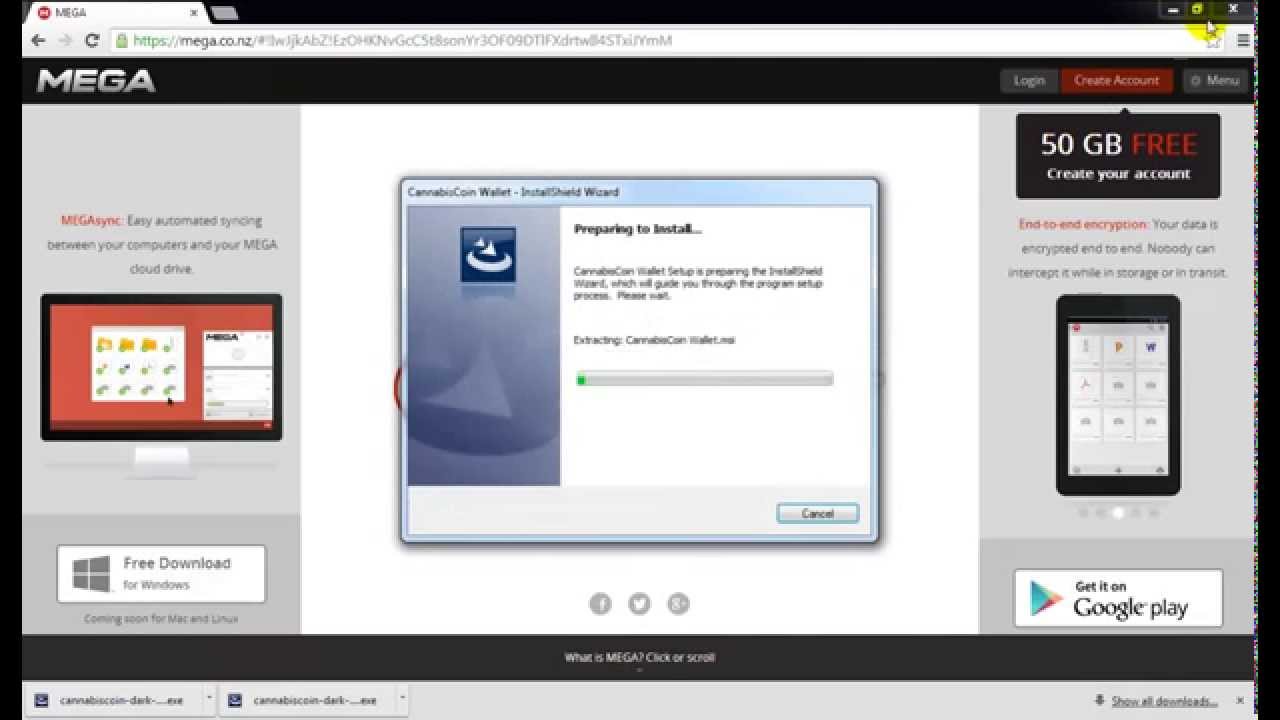The width and height of the screenshot is (1280, 720).
Task: Click the InstallShield setup icon in the wizard
Action: [488, 255]
